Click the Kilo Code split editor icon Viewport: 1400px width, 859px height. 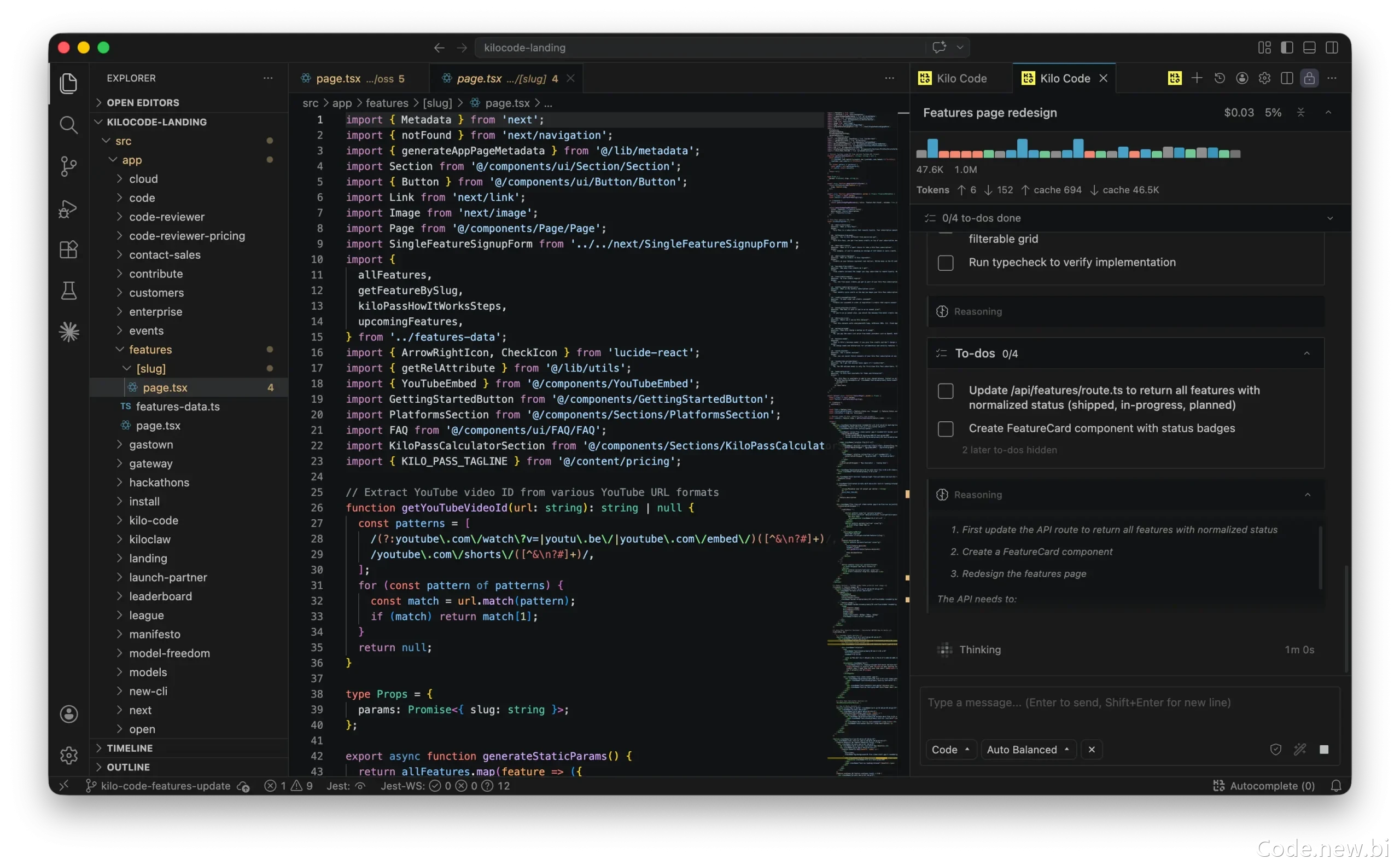tap(1287, 78)
